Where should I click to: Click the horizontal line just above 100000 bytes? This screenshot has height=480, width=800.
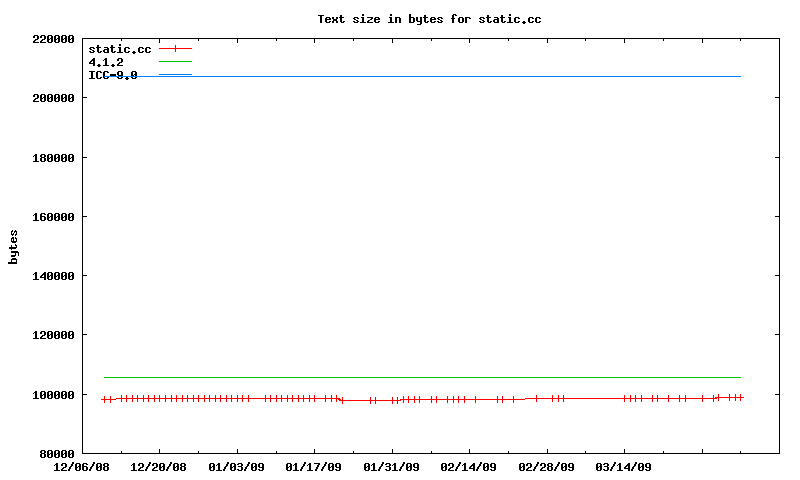pyautogui.click(x=420, y=377)
